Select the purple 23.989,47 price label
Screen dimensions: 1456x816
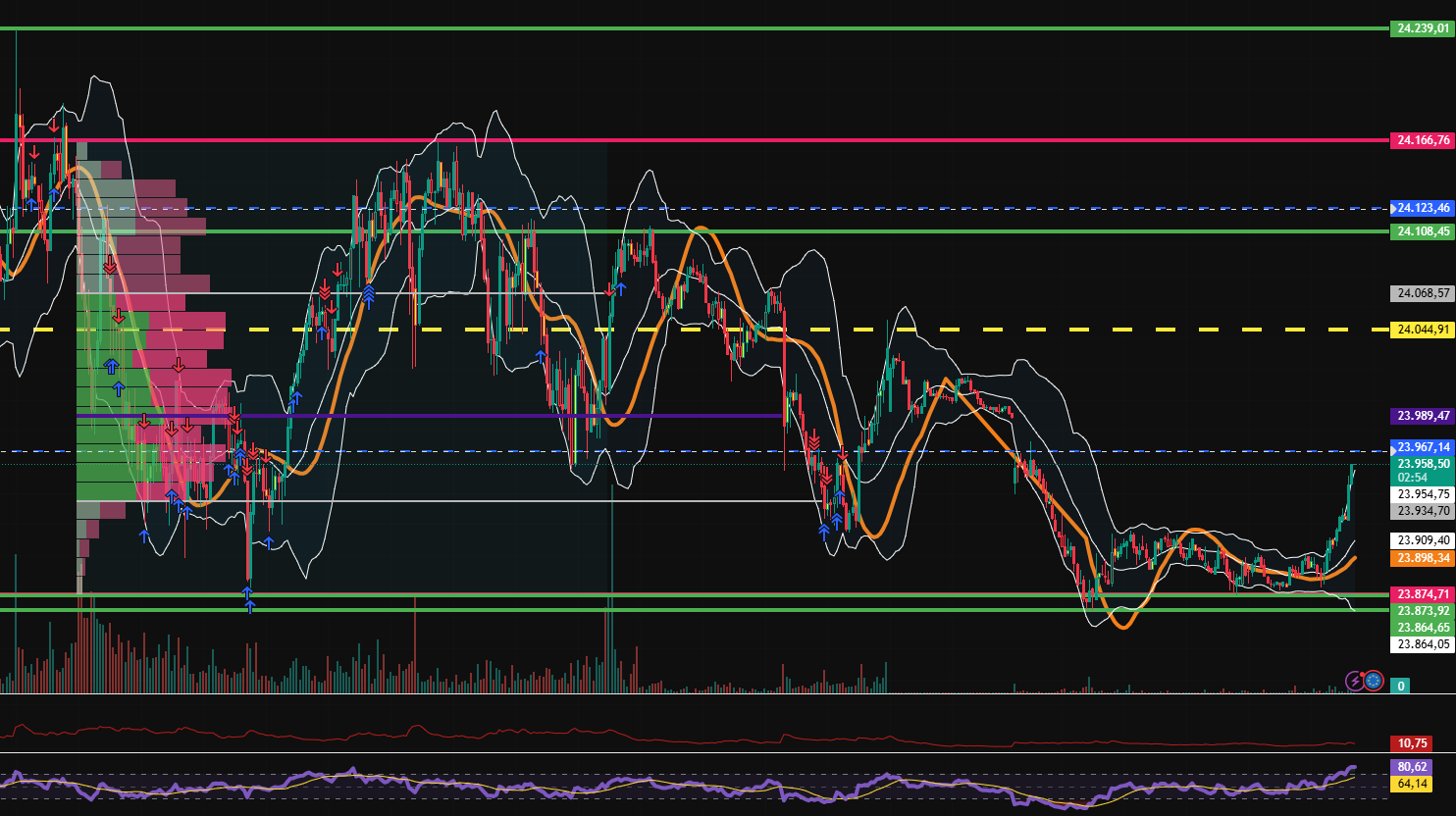(x=1422, y=416)
